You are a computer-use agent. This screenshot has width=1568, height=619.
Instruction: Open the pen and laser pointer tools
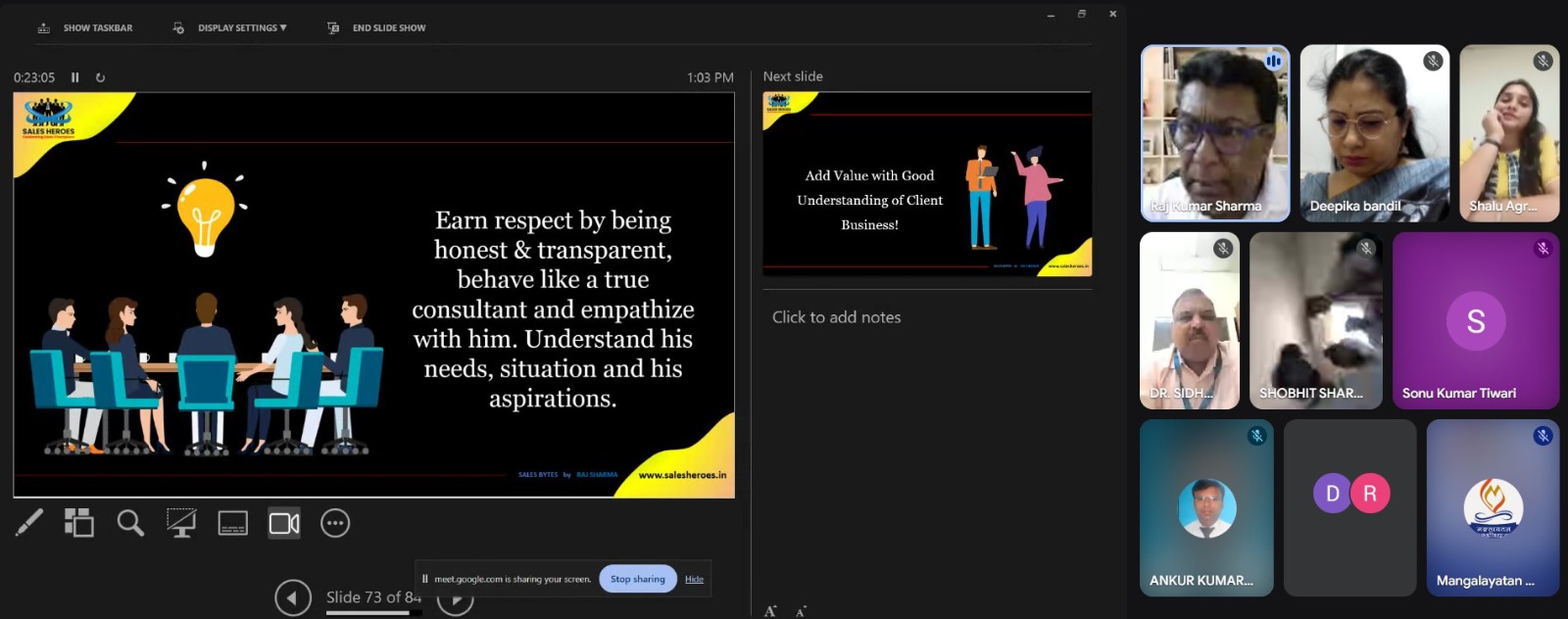point(29,523)
